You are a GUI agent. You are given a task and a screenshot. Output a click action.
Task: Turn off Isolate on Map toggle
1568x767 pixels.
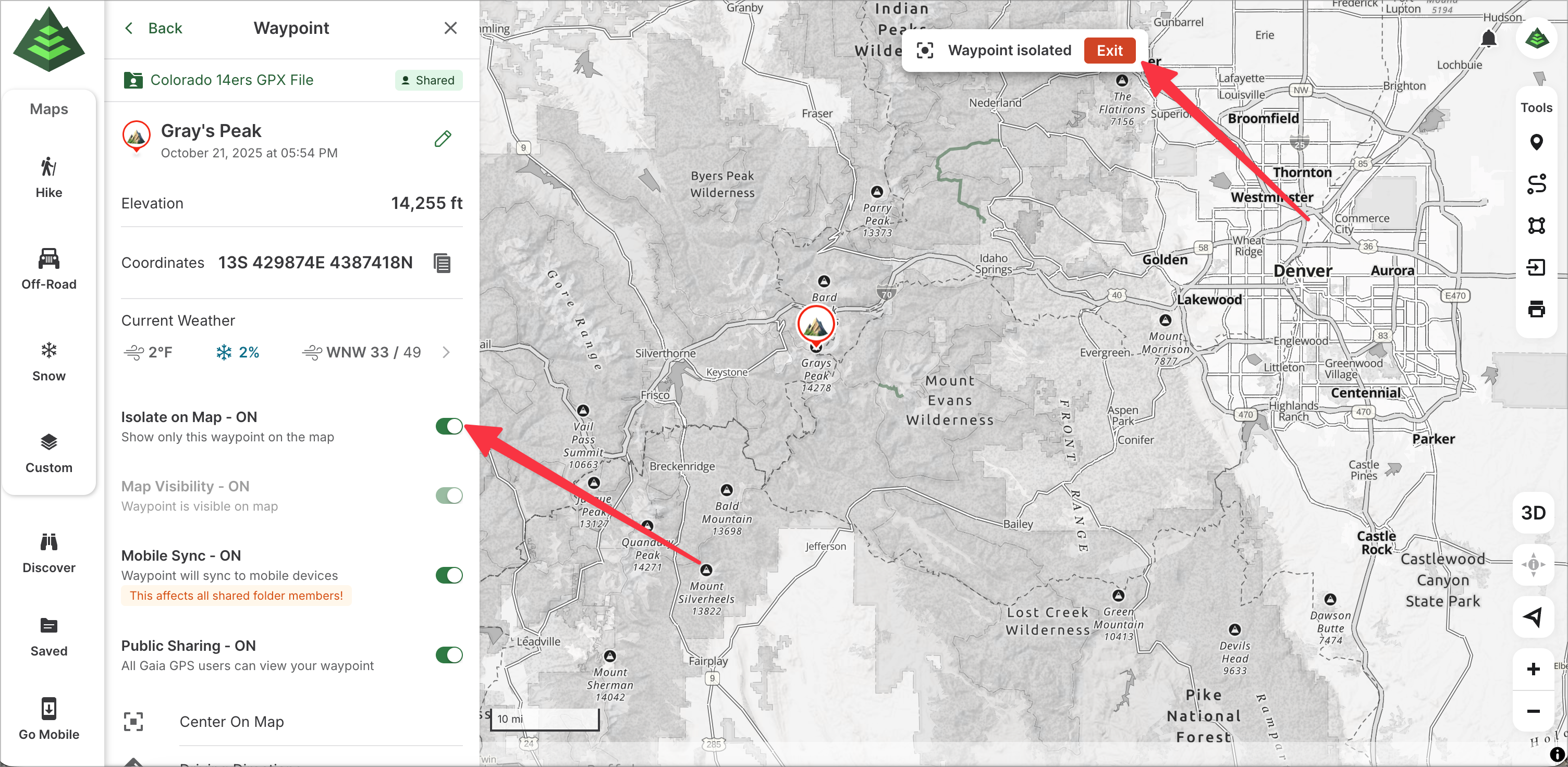pos(449,426)
